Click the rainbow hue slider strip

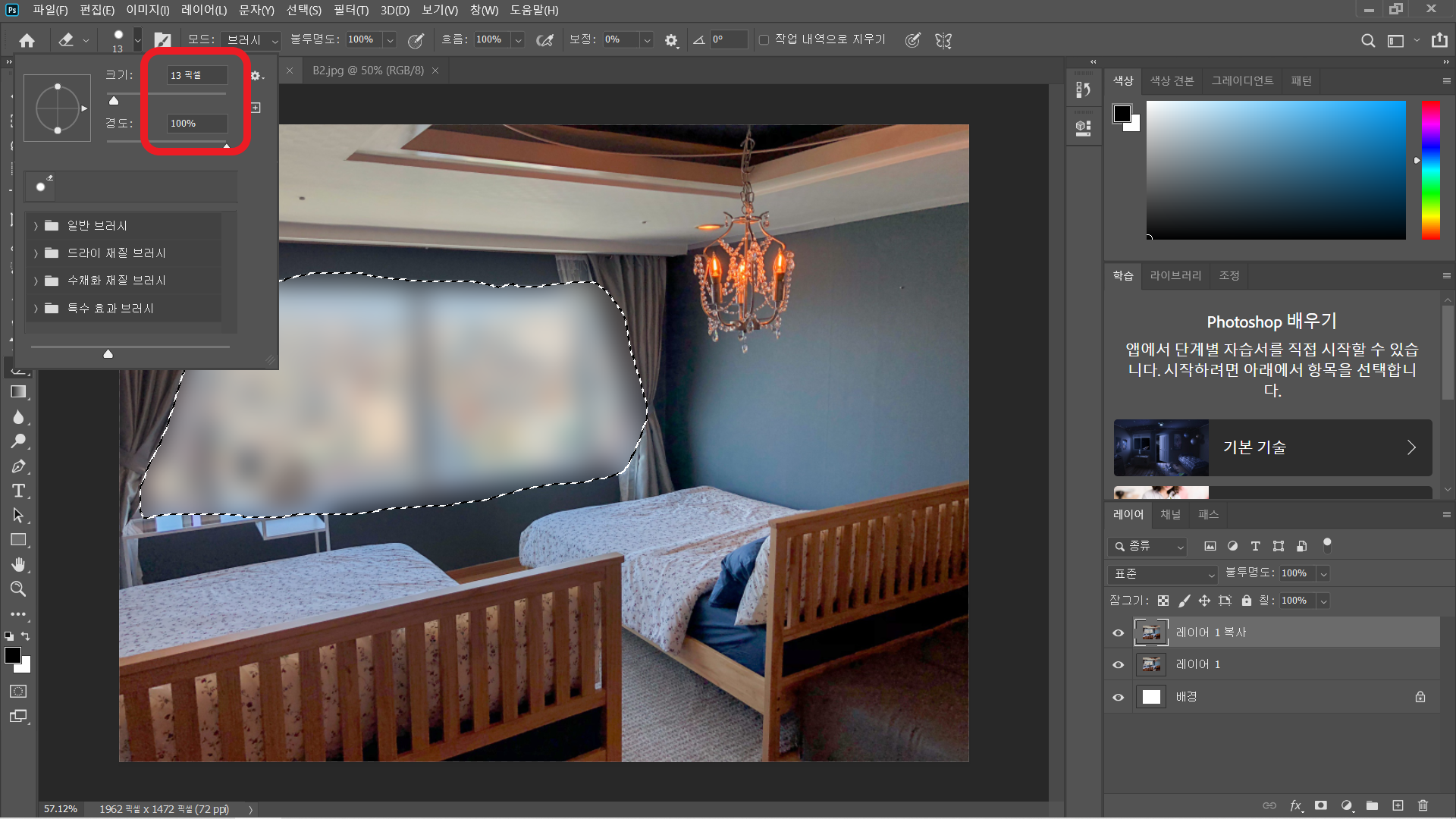[x=1430, y=170]
